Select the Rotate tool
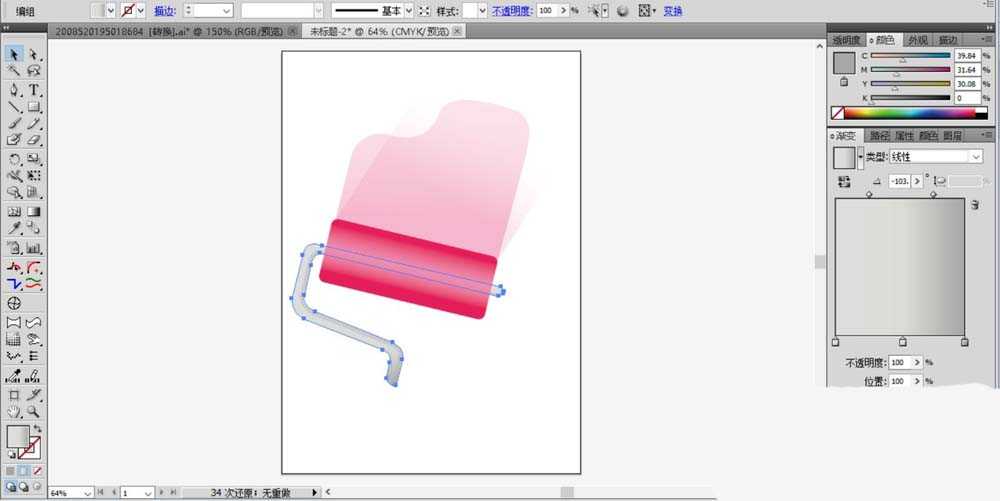1000x501 pixels. (x=14, y=159)
